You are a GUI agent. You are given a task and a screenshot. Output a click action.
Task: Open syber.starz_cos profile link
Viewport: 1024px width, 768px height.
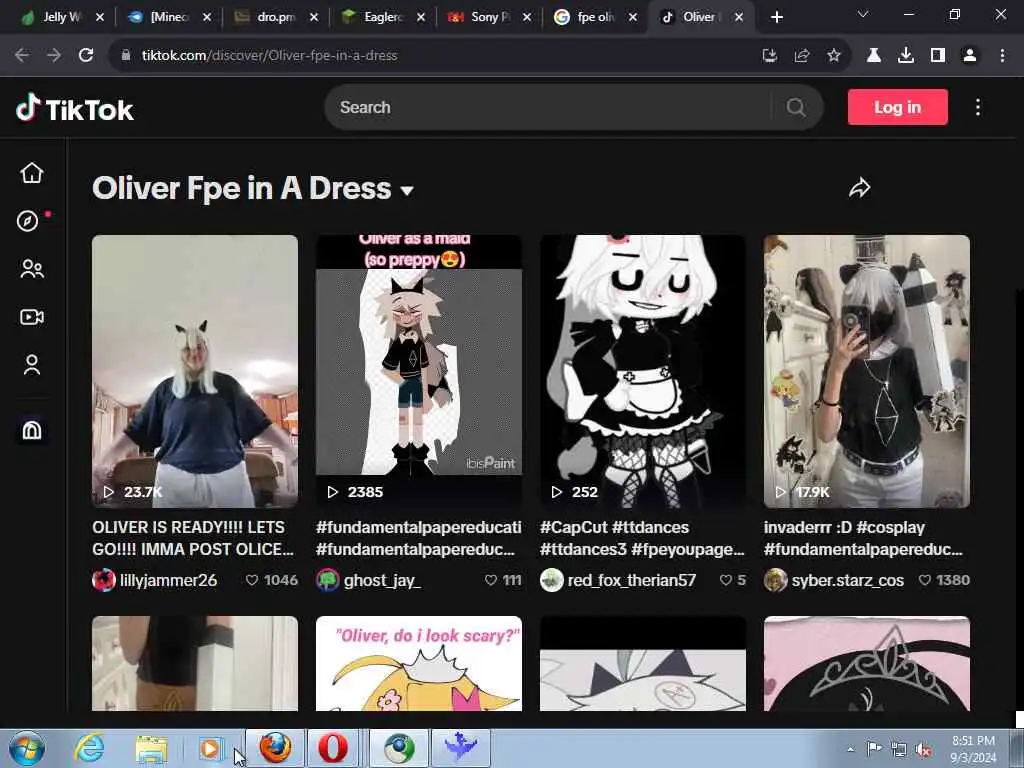[x=848, y=580]
